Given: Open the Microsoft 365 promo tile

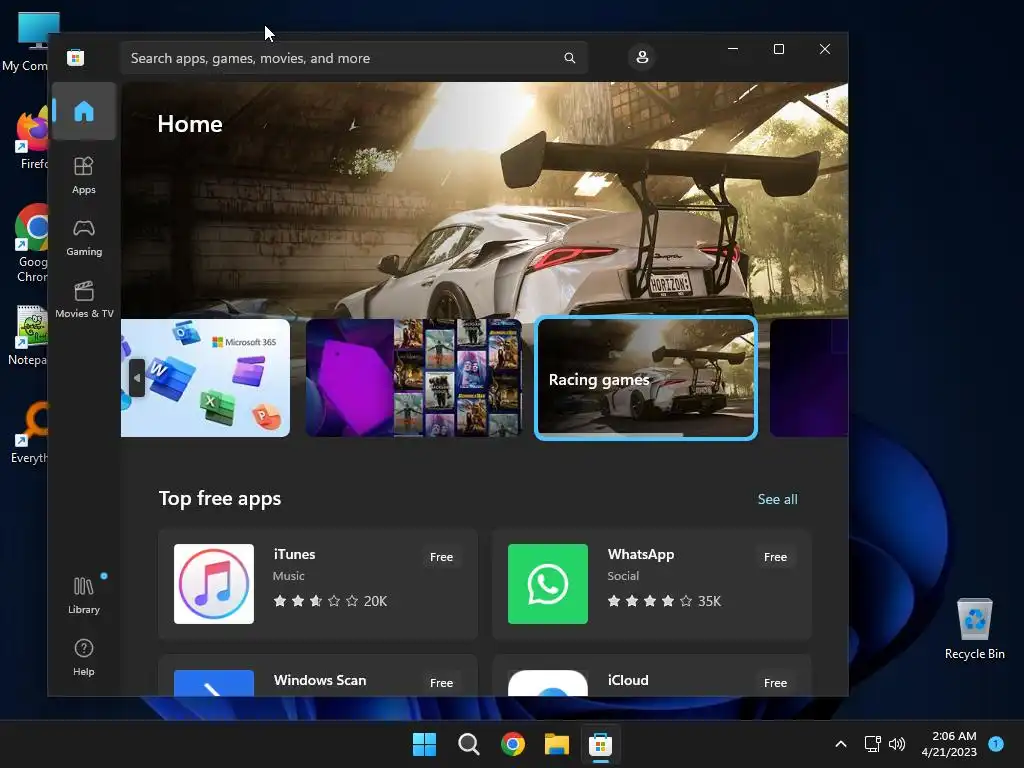Looking at the screenshot, I should point(205,377).
